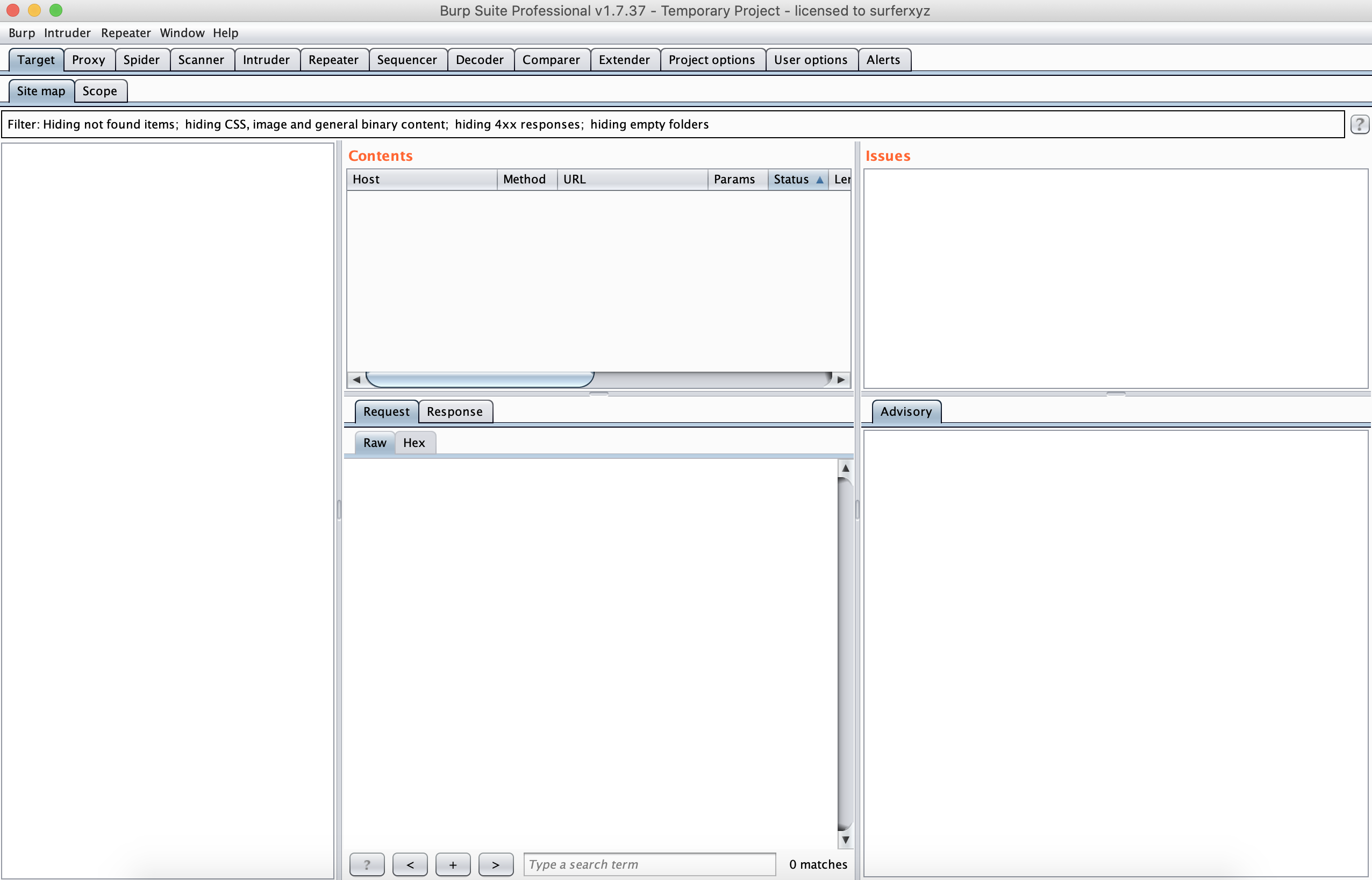1372x880 pixels.
Task: Click the Contents table left scroll arrow
Action: pos(356,379)
